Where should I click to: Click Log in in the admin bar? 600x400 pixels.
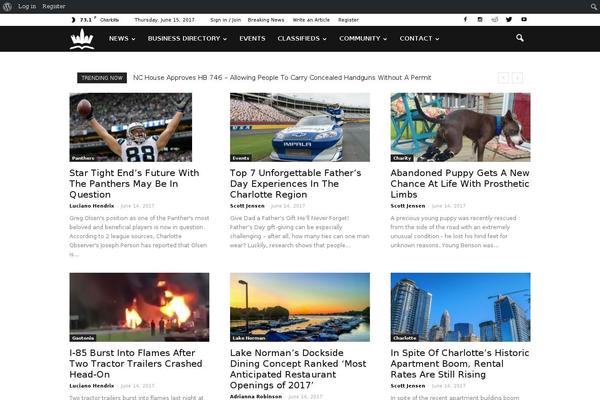[x=27, y=7]
